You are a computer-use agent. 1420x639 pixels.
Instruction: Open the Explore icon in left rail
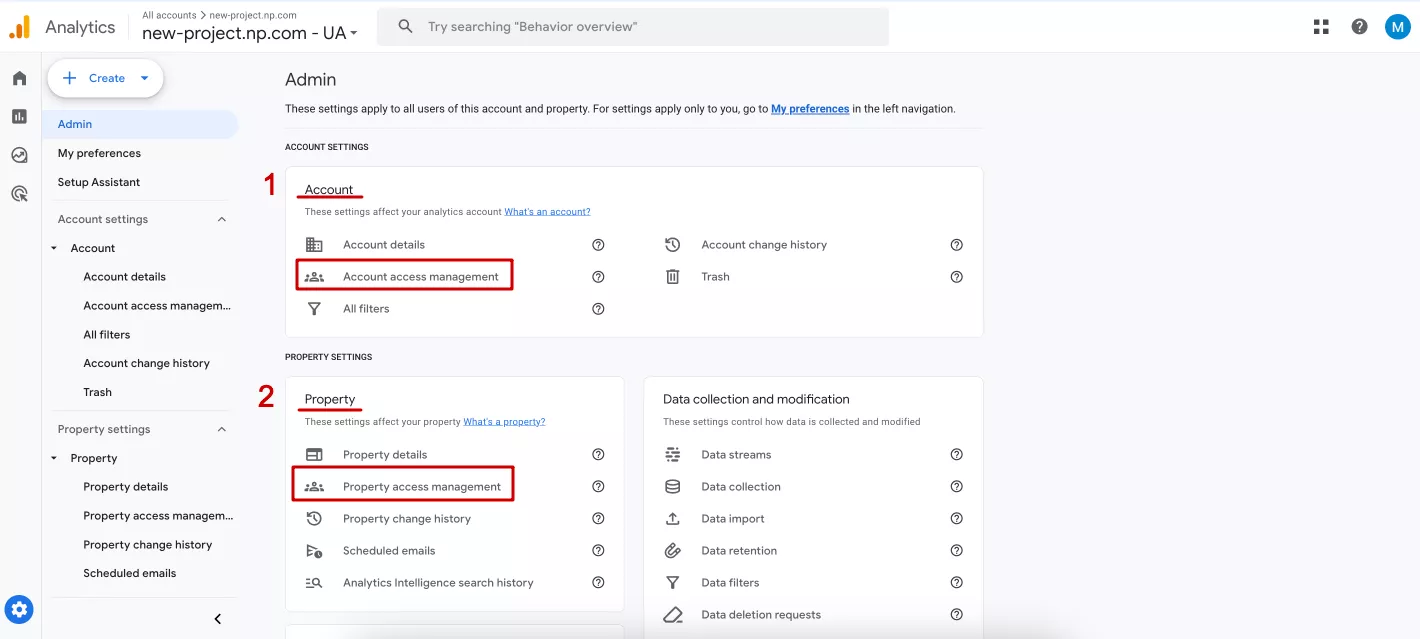19,155
